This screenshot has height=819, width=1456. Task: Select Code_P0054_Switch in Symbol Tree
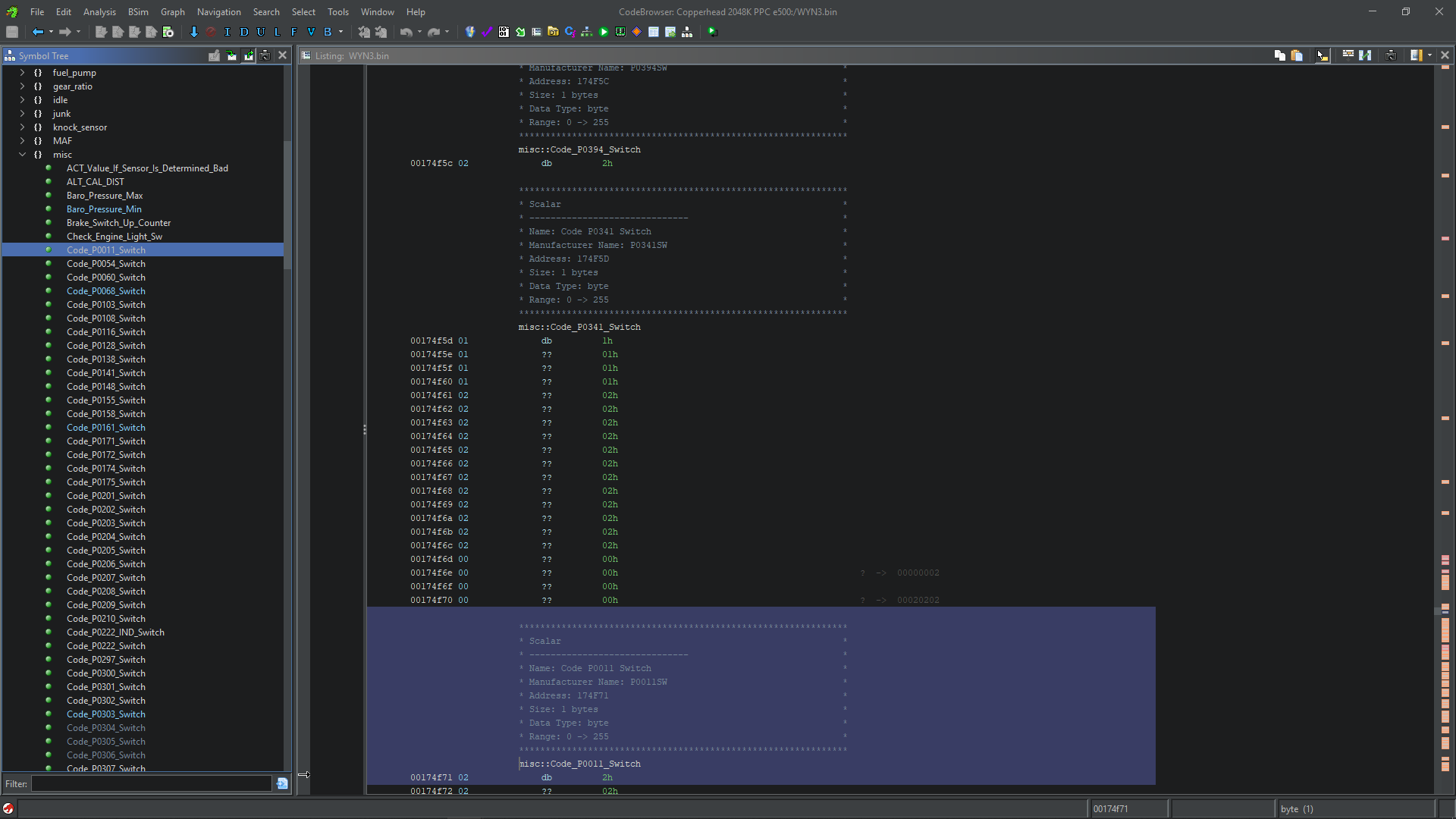(106, 264)
